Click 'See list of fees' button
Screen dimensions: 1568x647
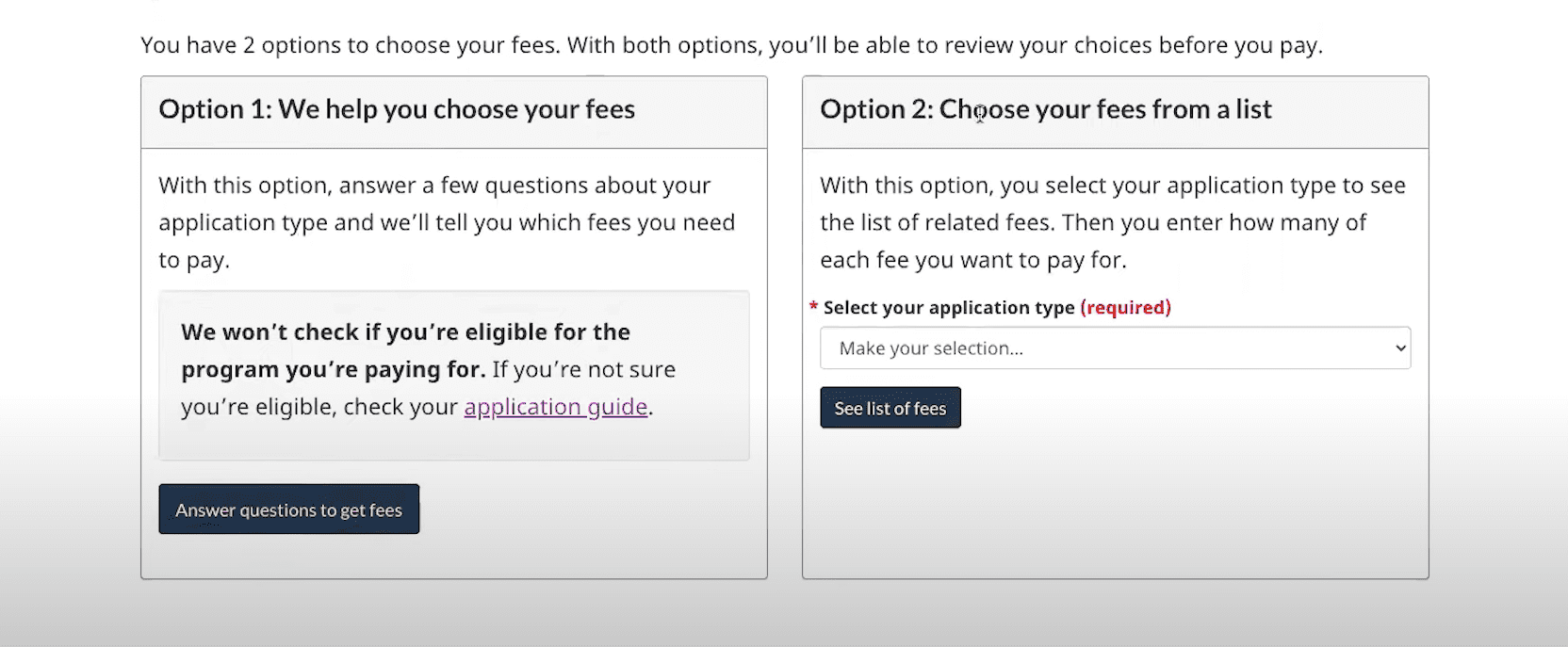[890, 408]
